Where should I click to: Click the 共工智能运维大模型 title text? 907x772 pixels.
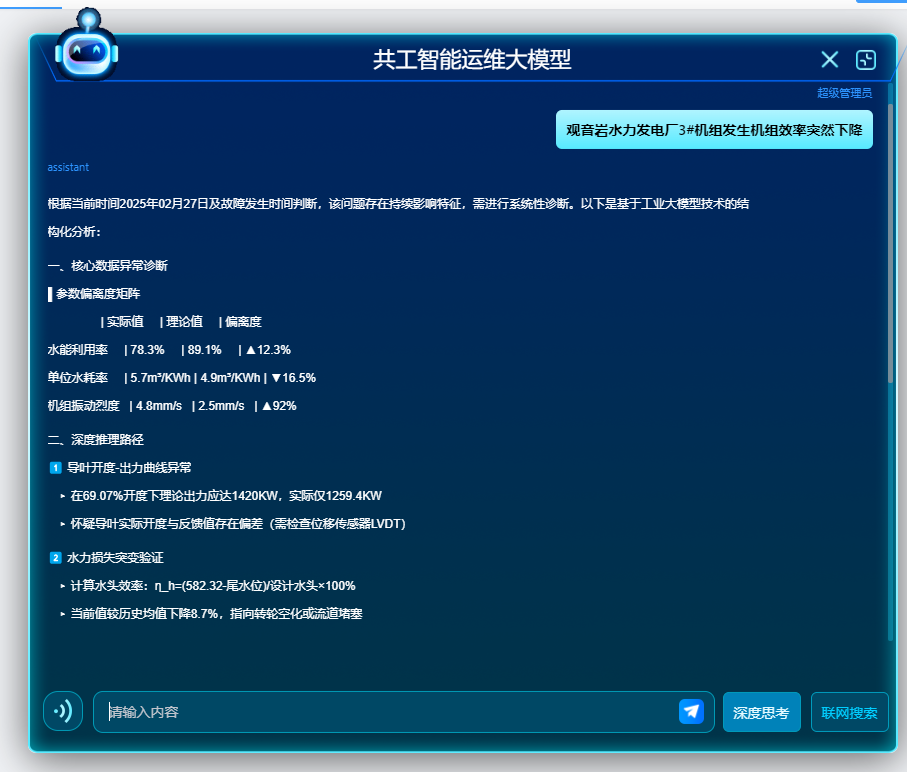coord(472,59)
